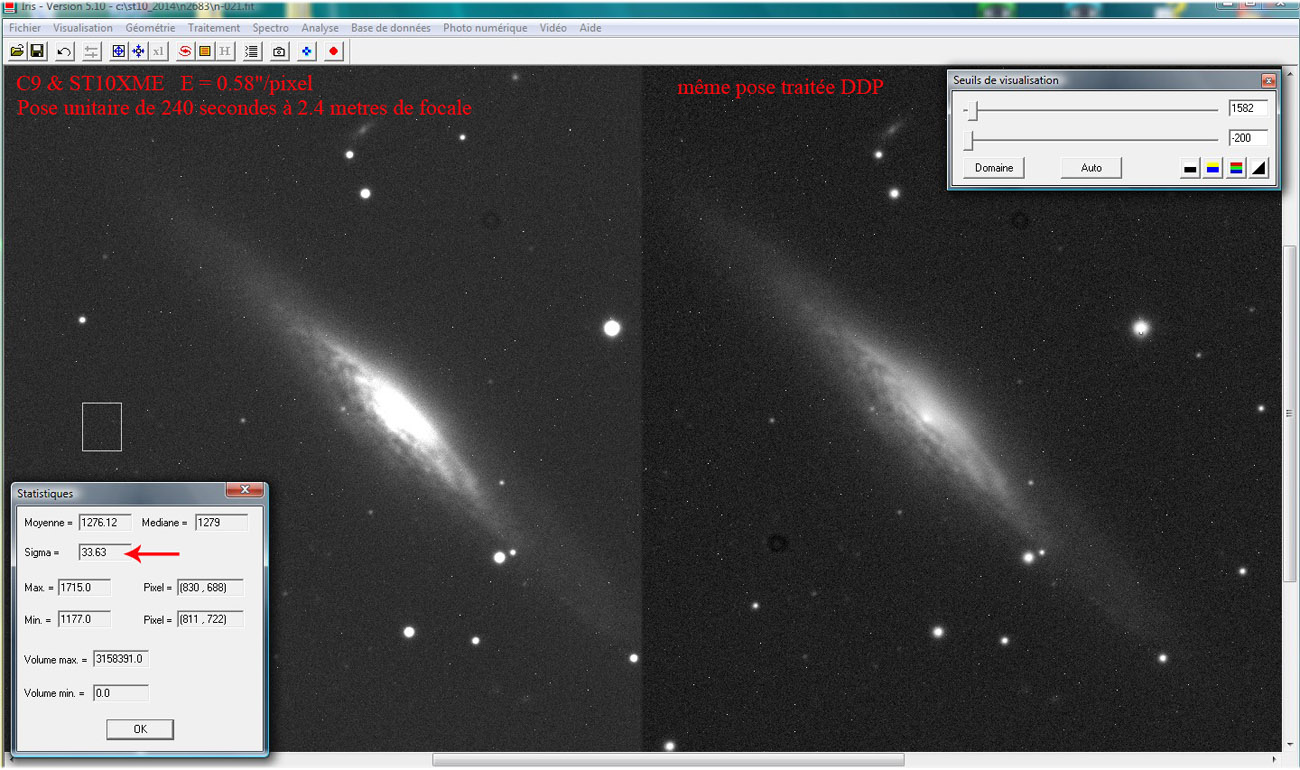
Task: Click the threshold sliders toolbar icon
Action: tap(91, 51)
